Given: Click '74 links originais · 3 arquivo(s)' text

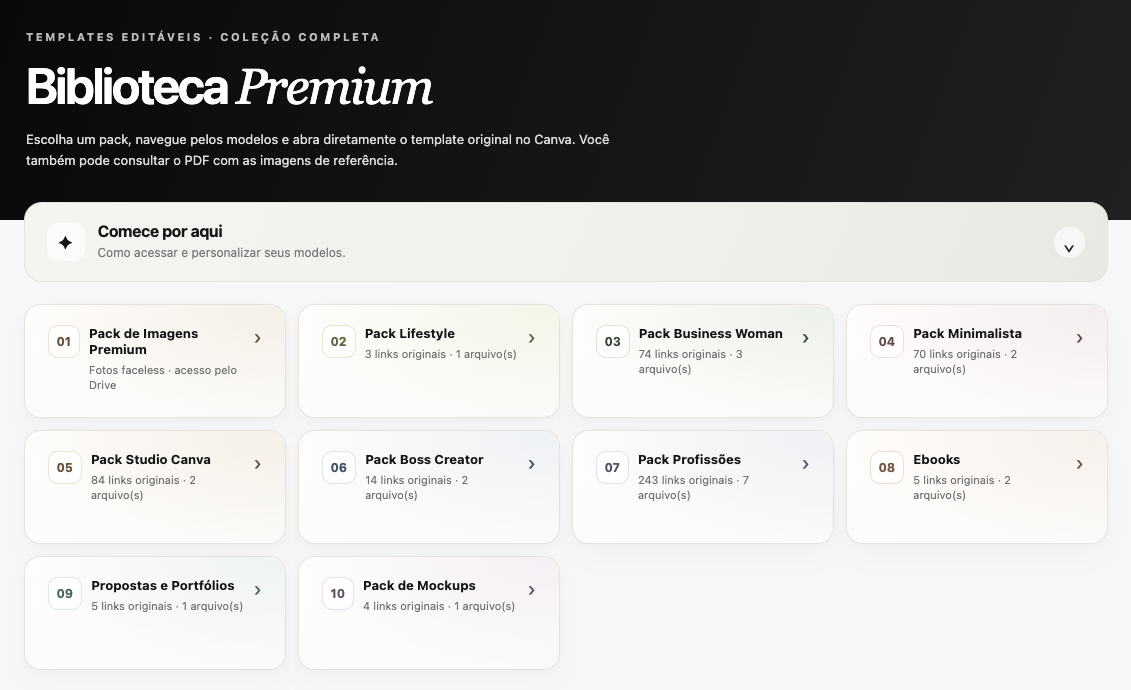Looking at the screenshot, I should pyautogui.click(x=690, y=361).
